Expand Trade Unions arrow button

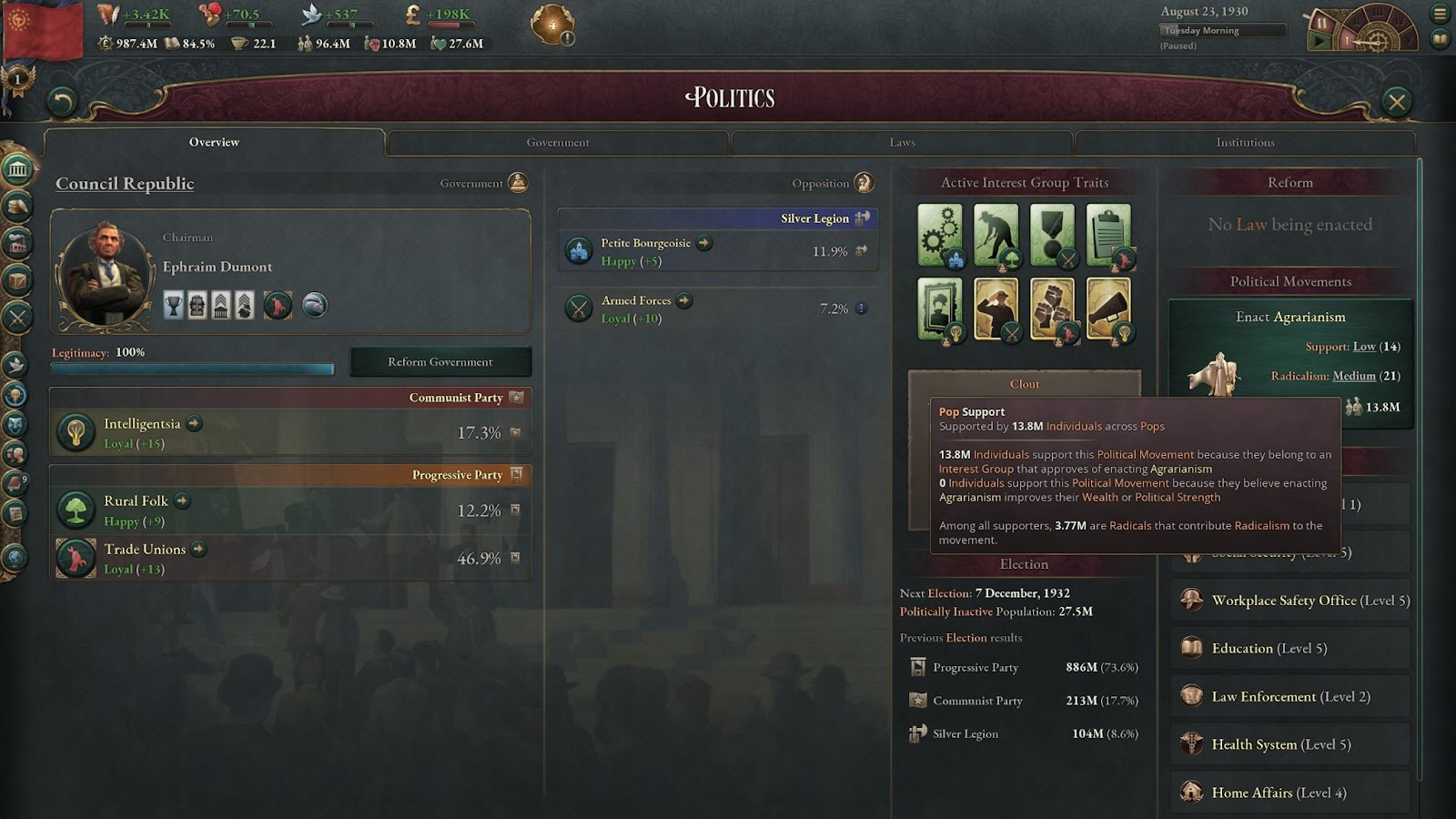pyautogui.click(x=198, y=549)
